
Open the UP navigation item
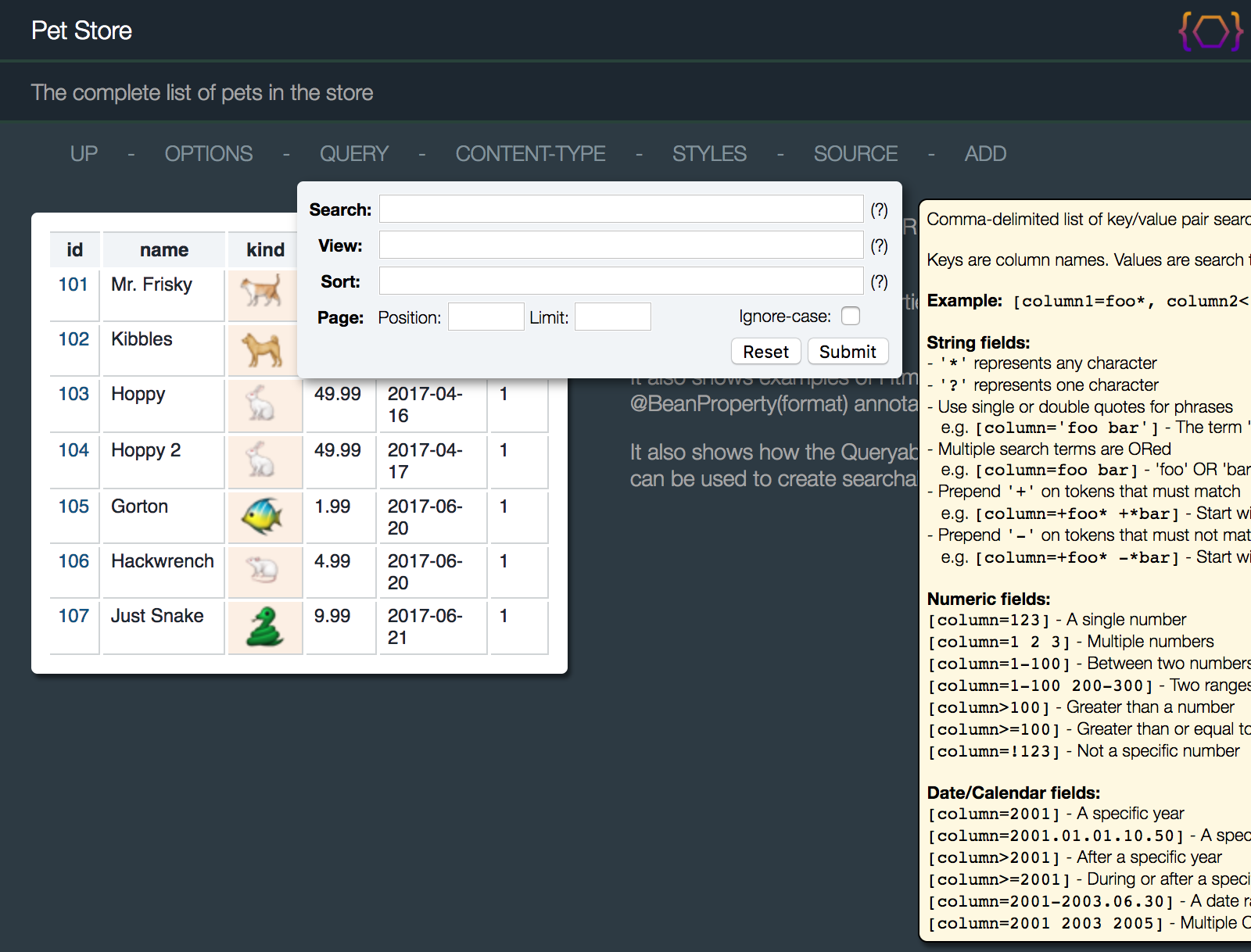click(x=84, y=153)
